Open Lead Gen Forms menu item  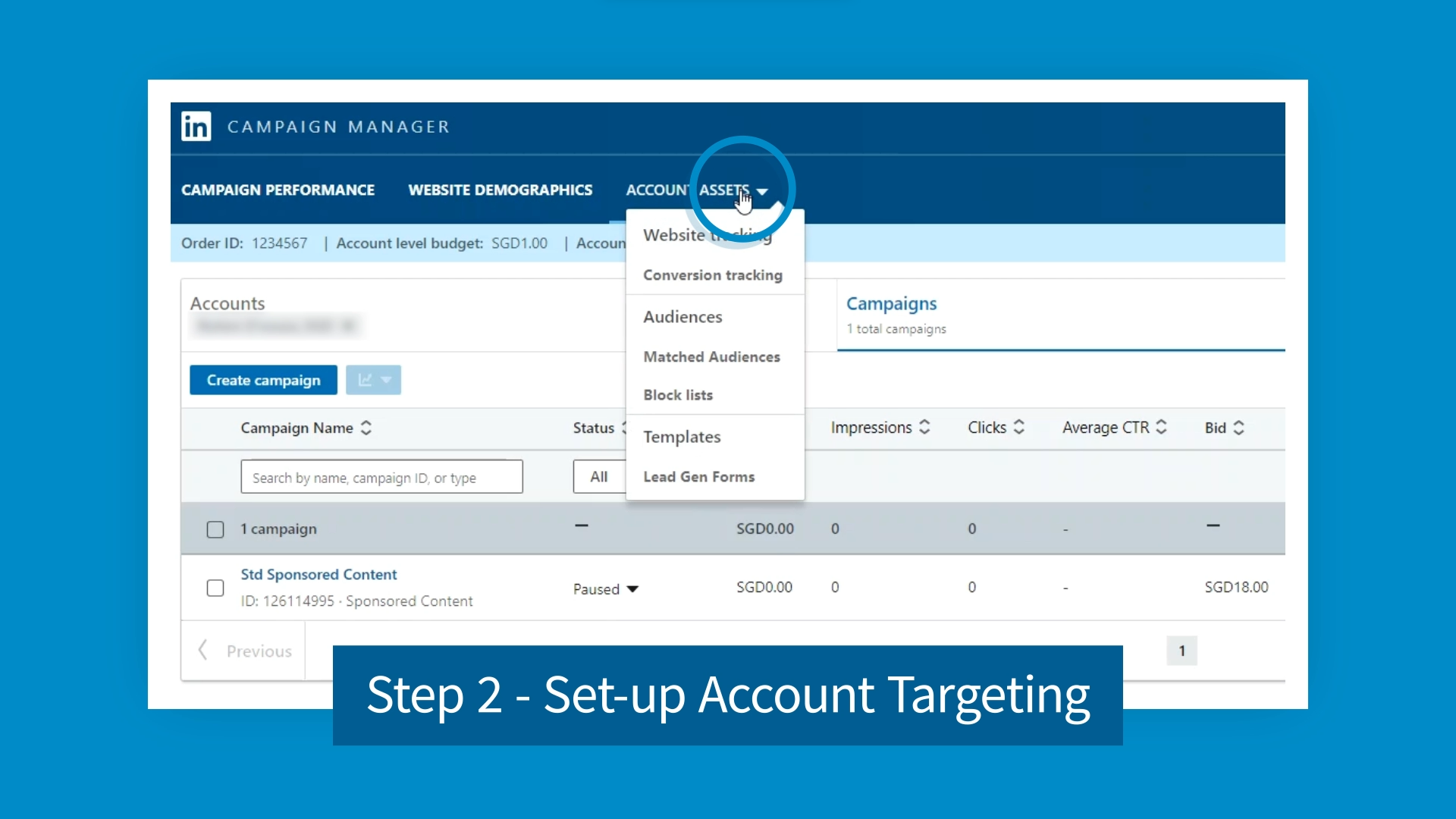(698, 477)
